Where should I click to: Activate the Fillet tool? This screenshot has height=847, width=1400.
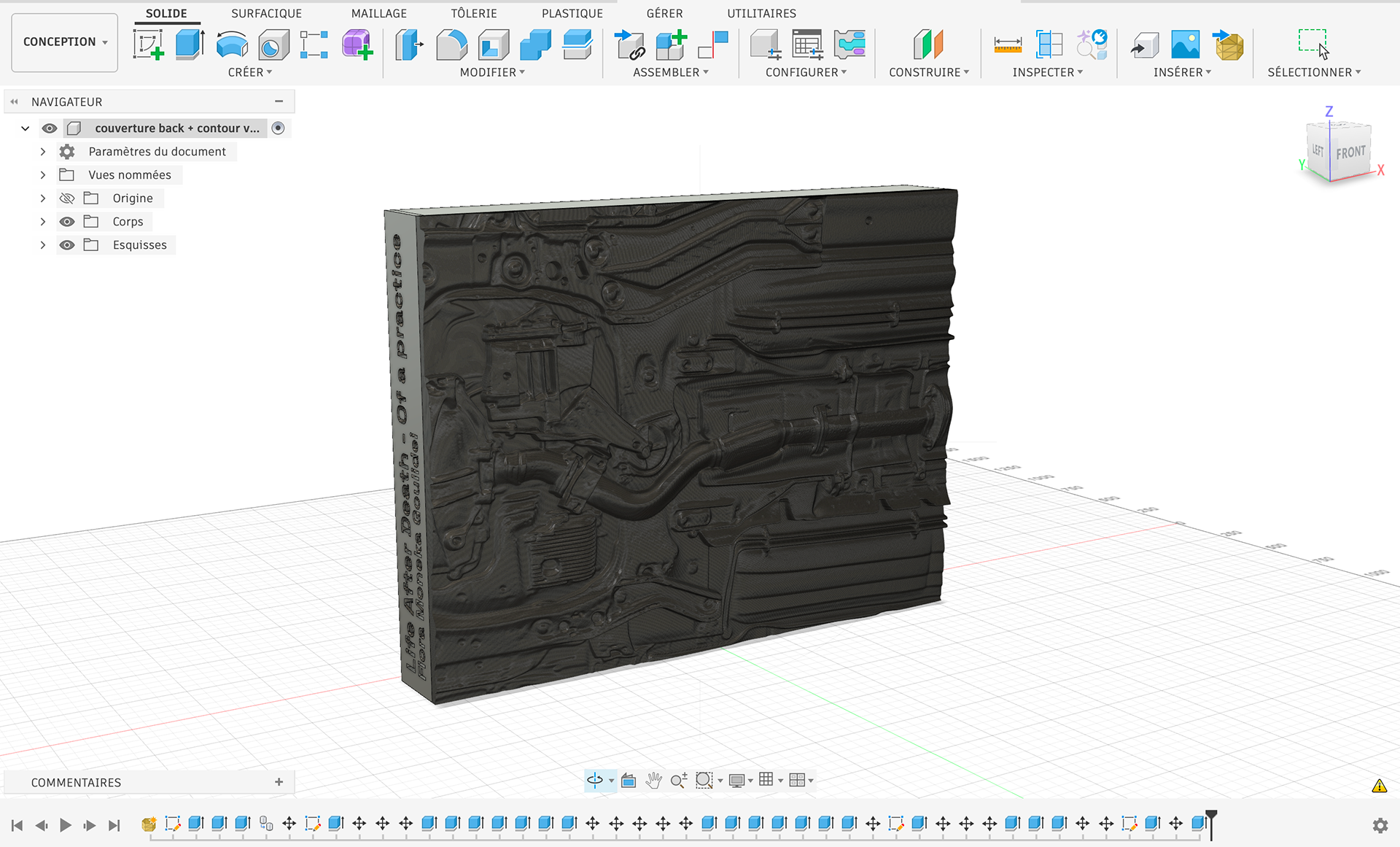click(x=451, y=45)
